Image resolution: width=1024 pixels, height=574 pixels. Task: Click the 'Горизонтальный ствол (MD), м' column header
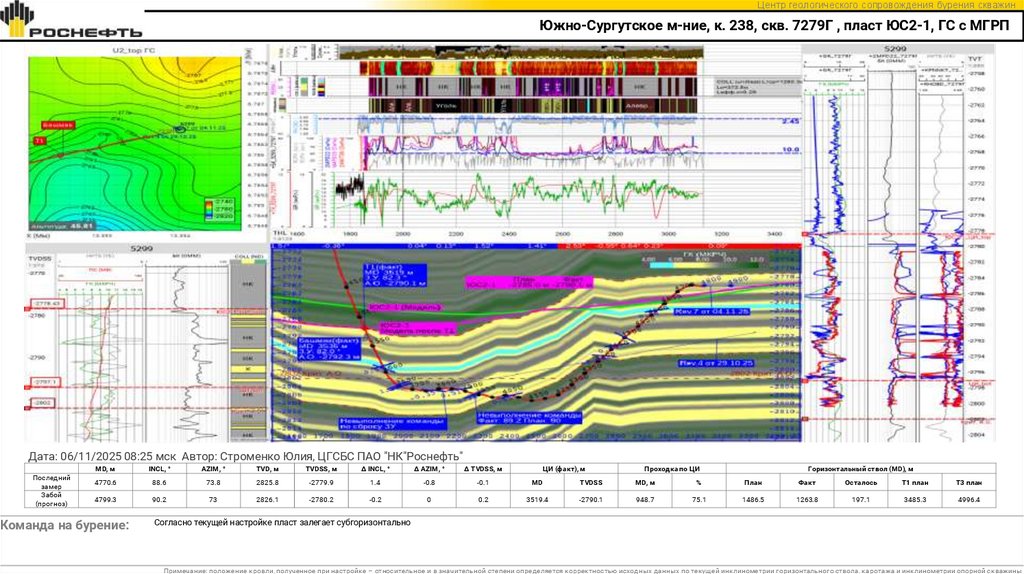coord(861,469)
